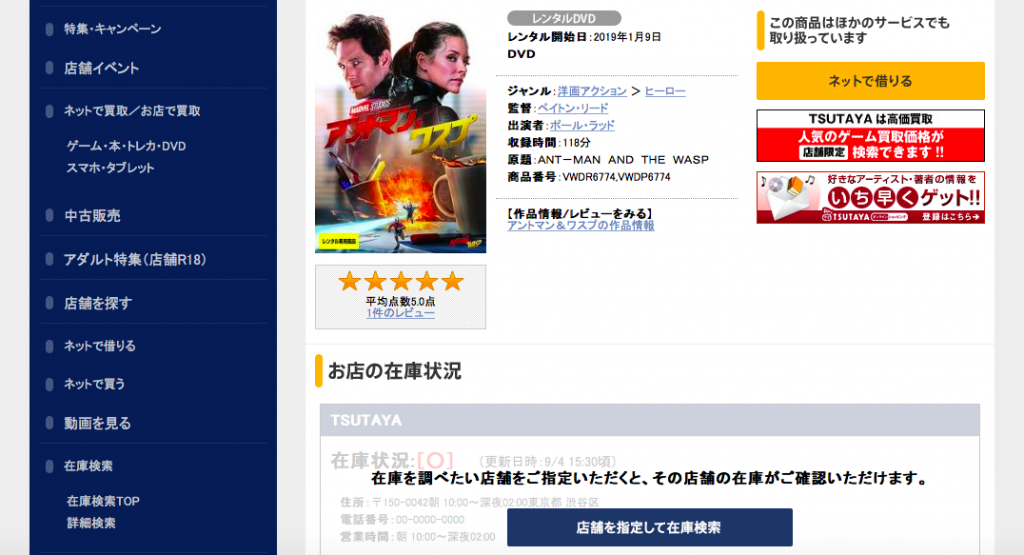Image resolution: width=1024 pixels, height=555 pixels.
Task: Follow the ヒーロー genre link
Action: tap(665, 91)
